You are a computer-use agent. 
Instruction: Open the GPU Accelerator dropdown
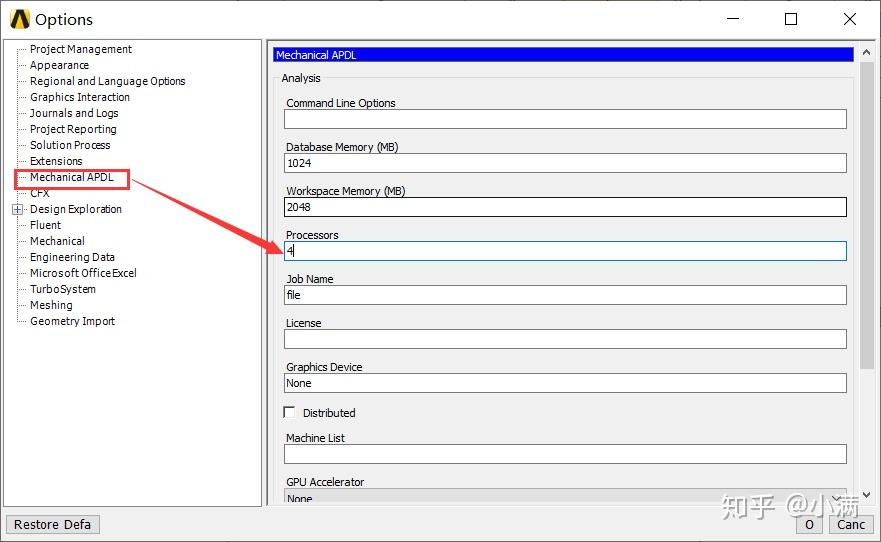point(565,497)
